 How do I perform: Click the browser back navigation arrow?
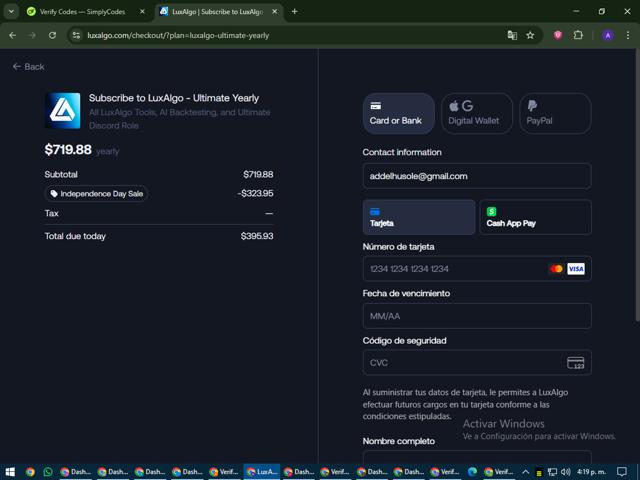point(13,36)
